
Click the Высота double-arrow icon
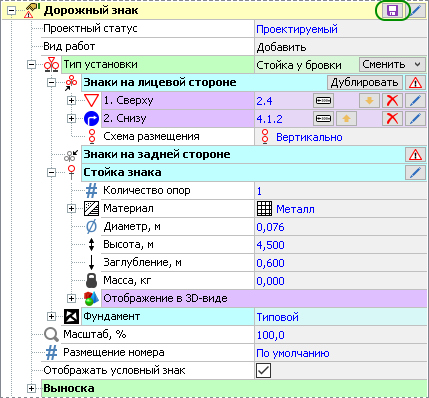pos(91,245)
